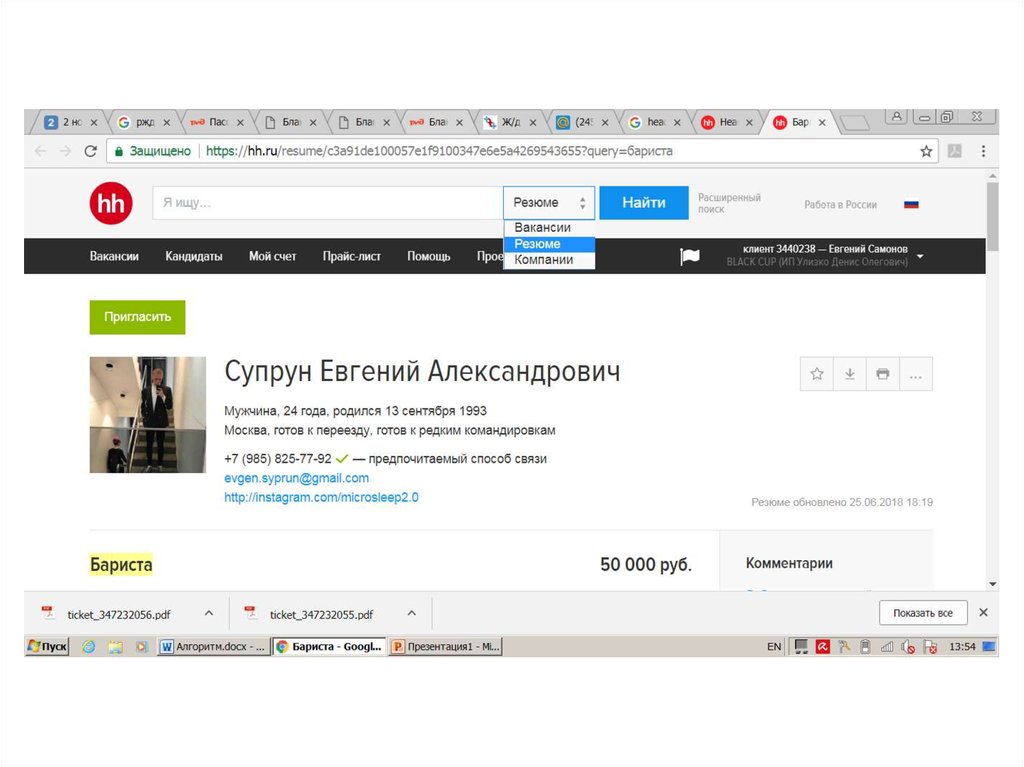Screen dimensions: 1024x767
Task: Star this resume as favorite
Action: click(x=817, y=374)
